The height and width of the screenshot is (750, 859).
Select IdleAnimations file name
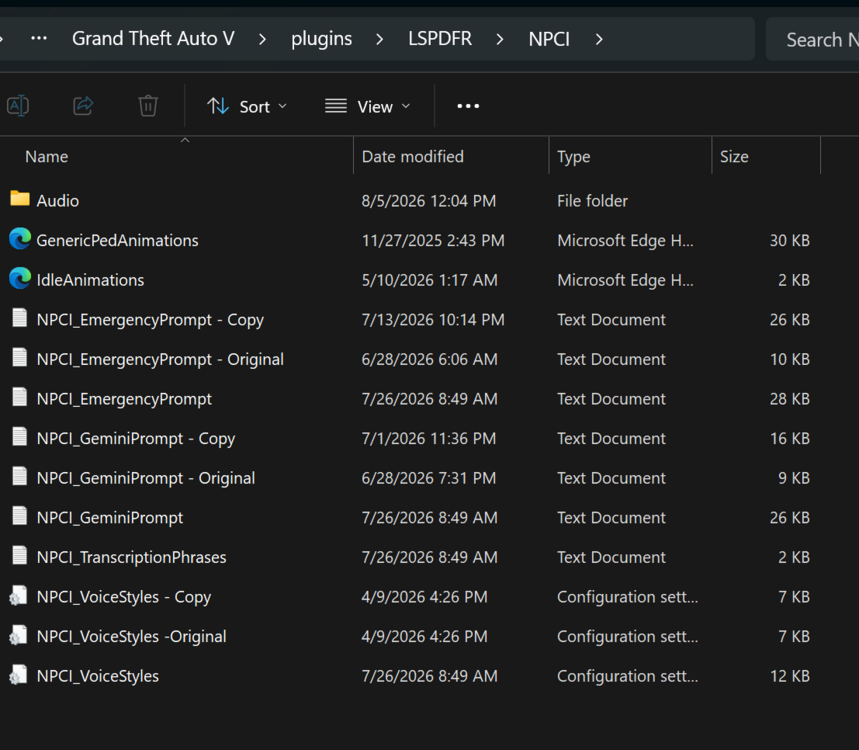pyautogui.click(x=90, y=280)
